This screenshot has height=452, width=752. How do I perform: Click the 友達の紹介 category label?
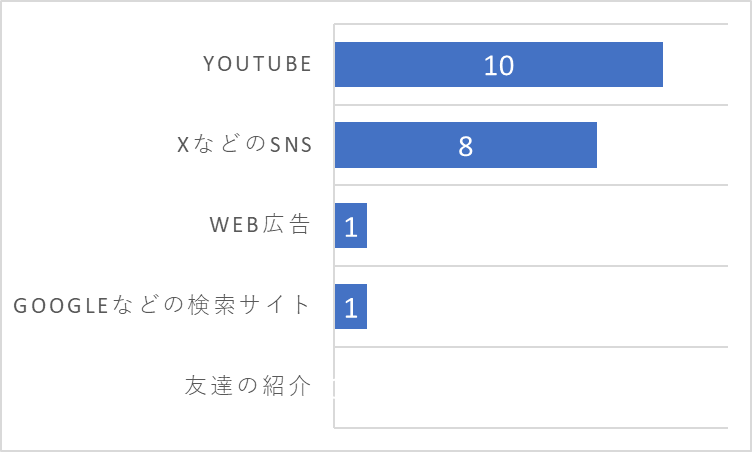(248, 385)
